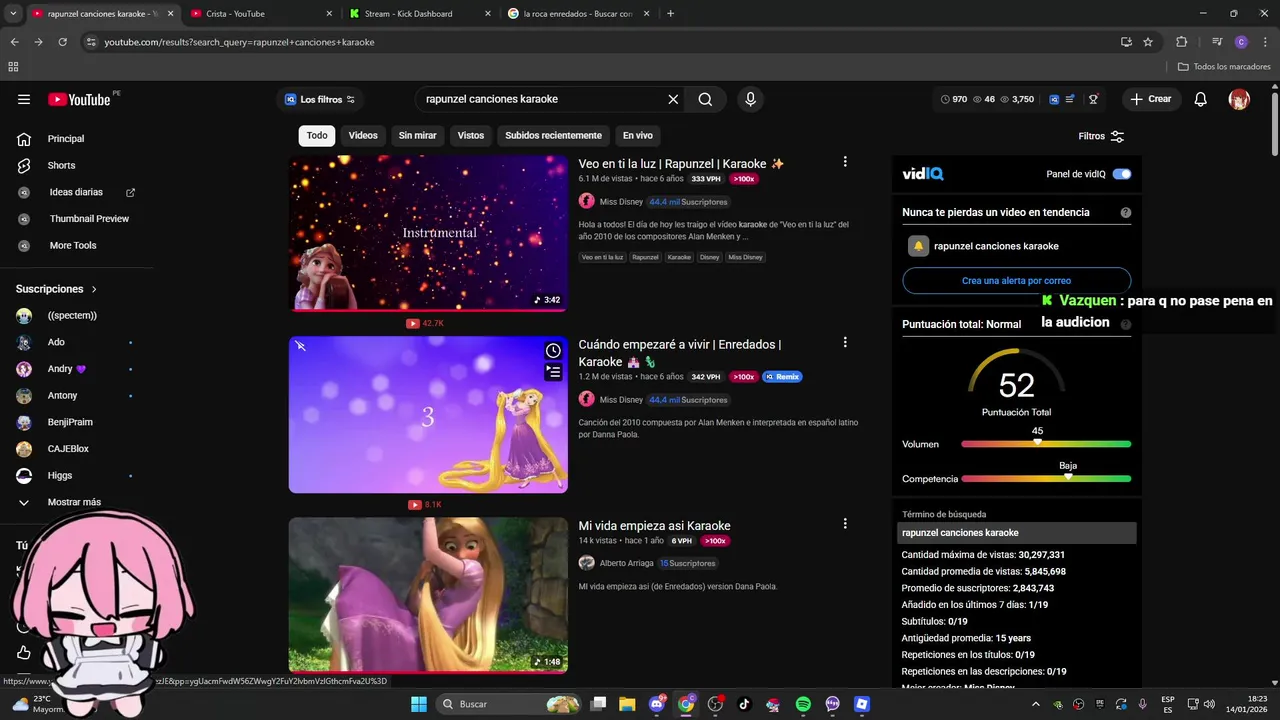Click the browser bookmark star icon
The width and height of the screenshot is (1280, 720).
click(1148, 42)
